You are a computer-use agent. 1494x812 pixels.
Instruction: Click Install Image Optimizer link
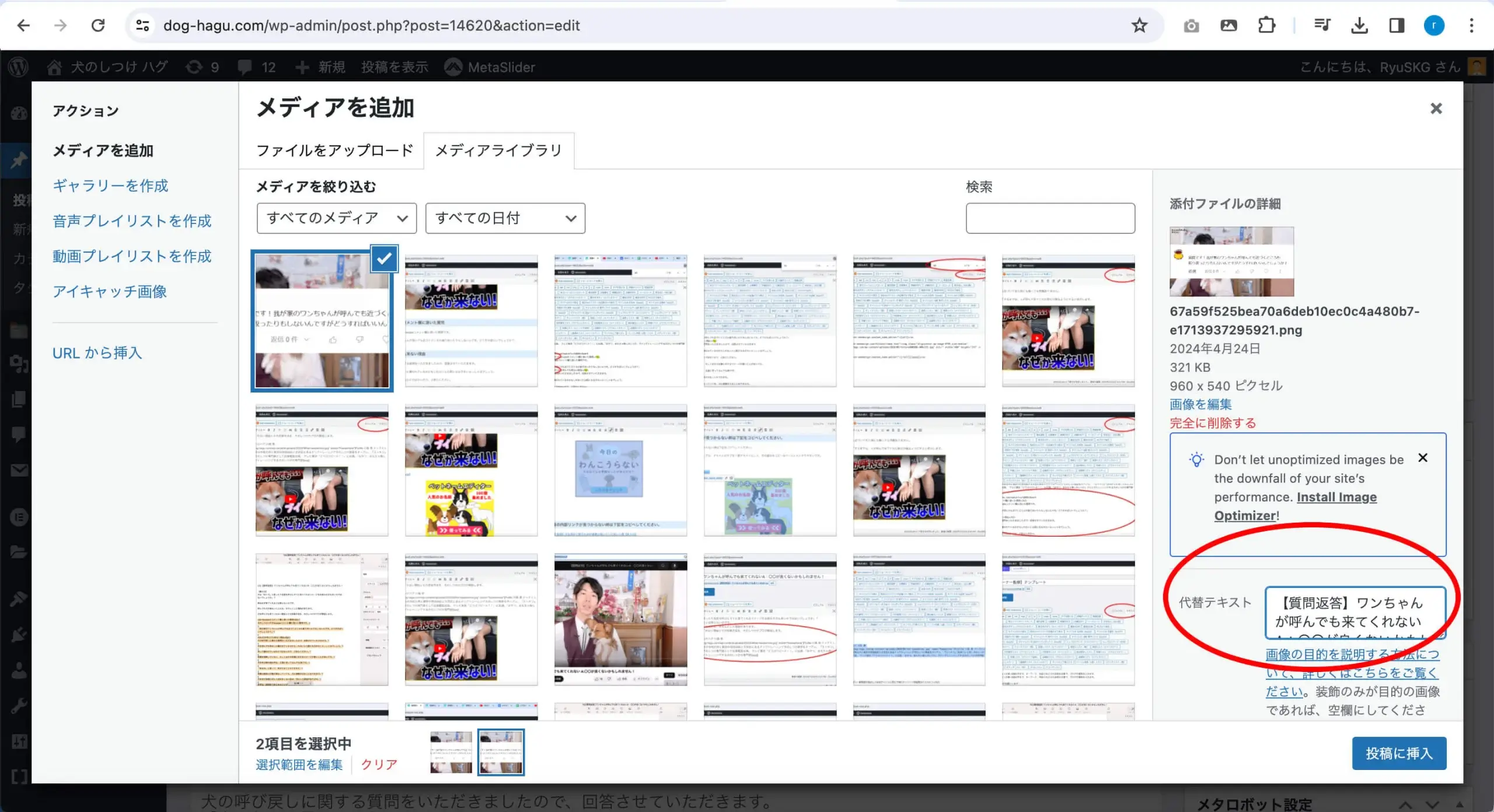(x=1296, y=506)
